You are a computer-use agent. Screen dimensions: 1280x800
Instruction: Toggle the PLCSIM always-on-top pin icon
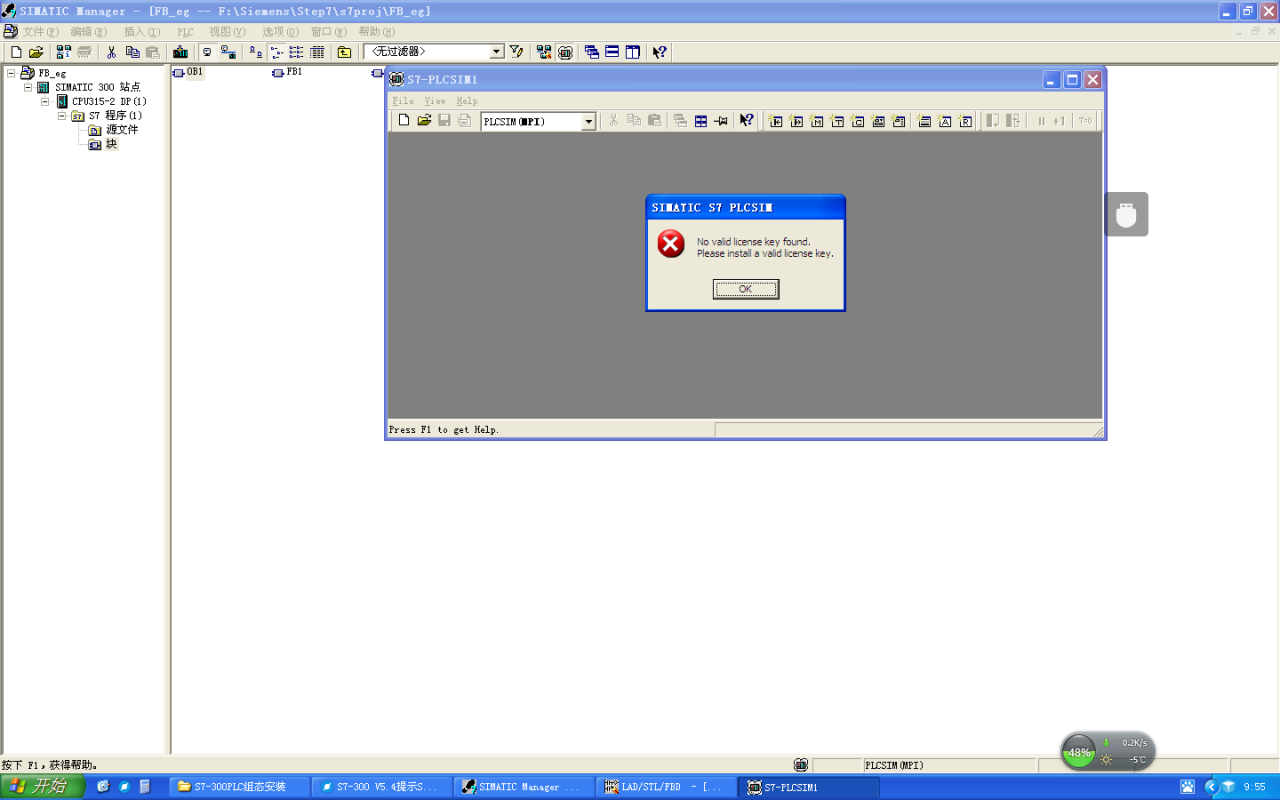point(721,121)
